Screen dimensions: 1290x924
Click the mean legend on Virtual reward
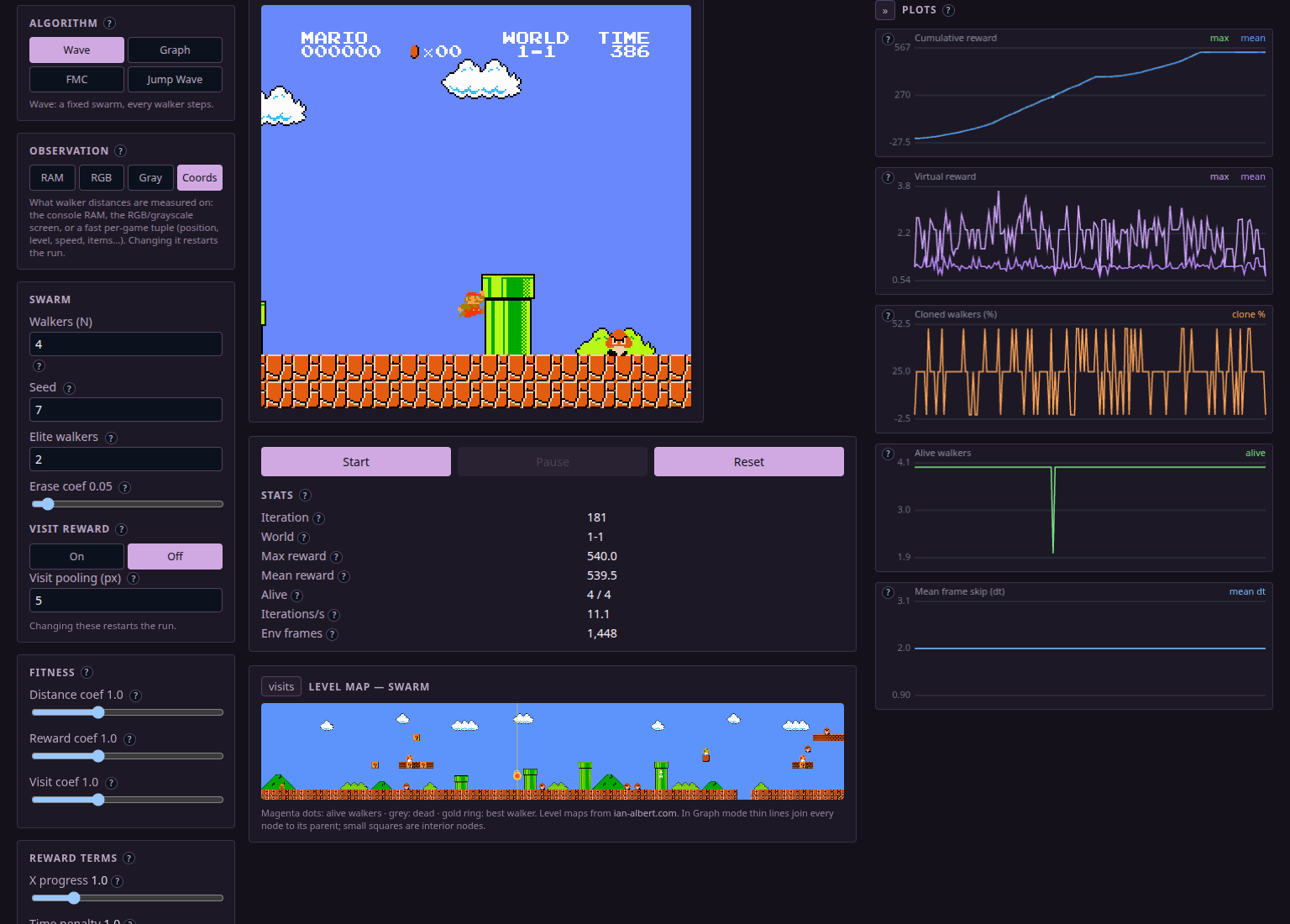(1253, 177)
